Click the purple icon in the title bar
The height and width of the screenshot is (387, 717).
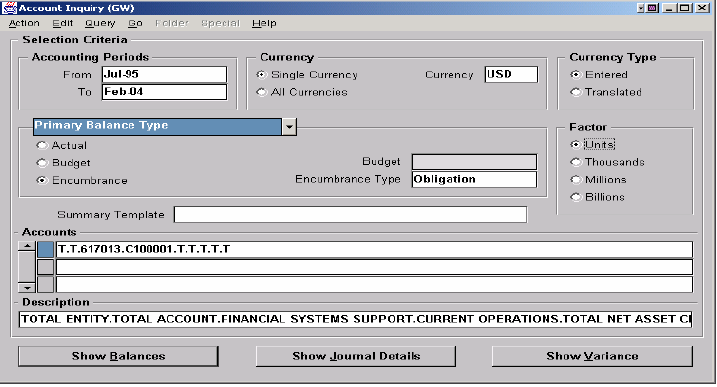point(653,8)
